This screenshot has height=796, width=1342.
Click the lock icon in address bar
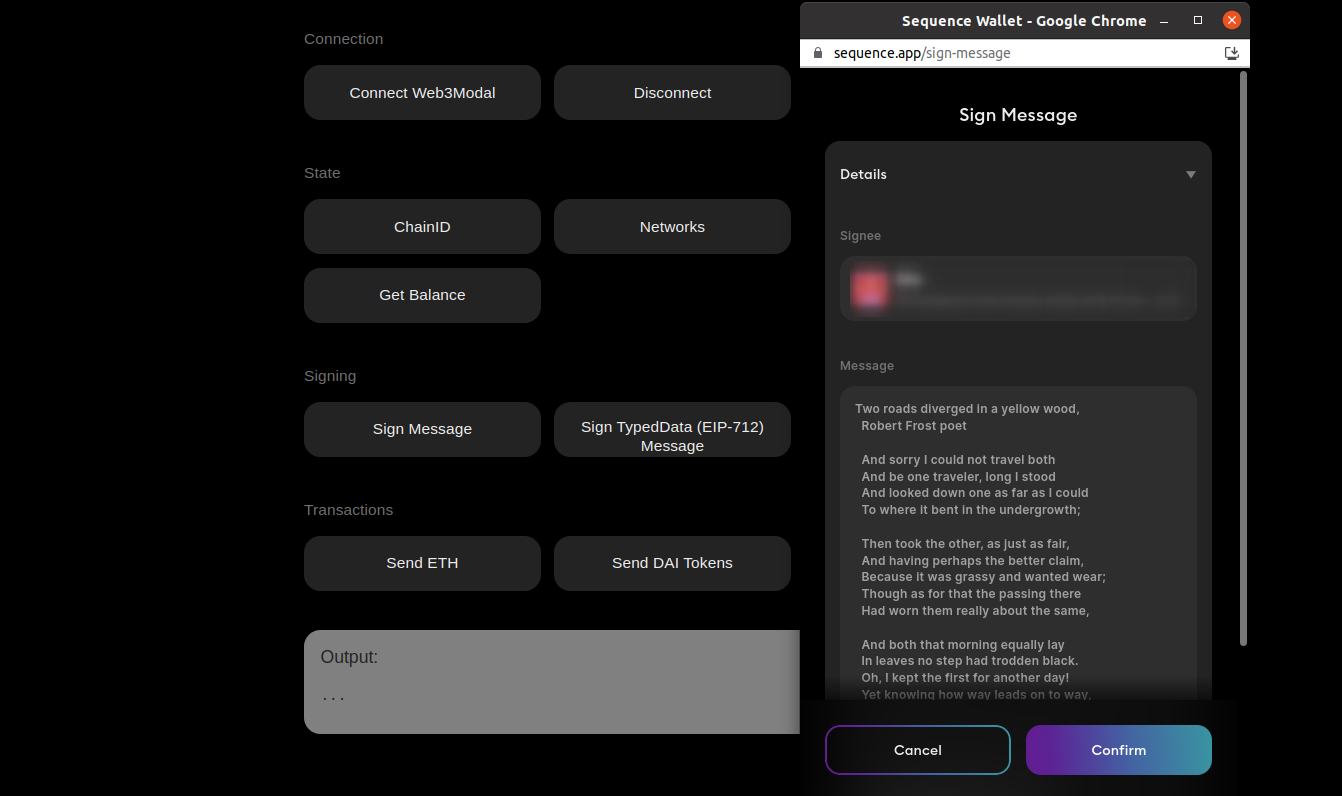pyautogui.click(x=818, y=53)
